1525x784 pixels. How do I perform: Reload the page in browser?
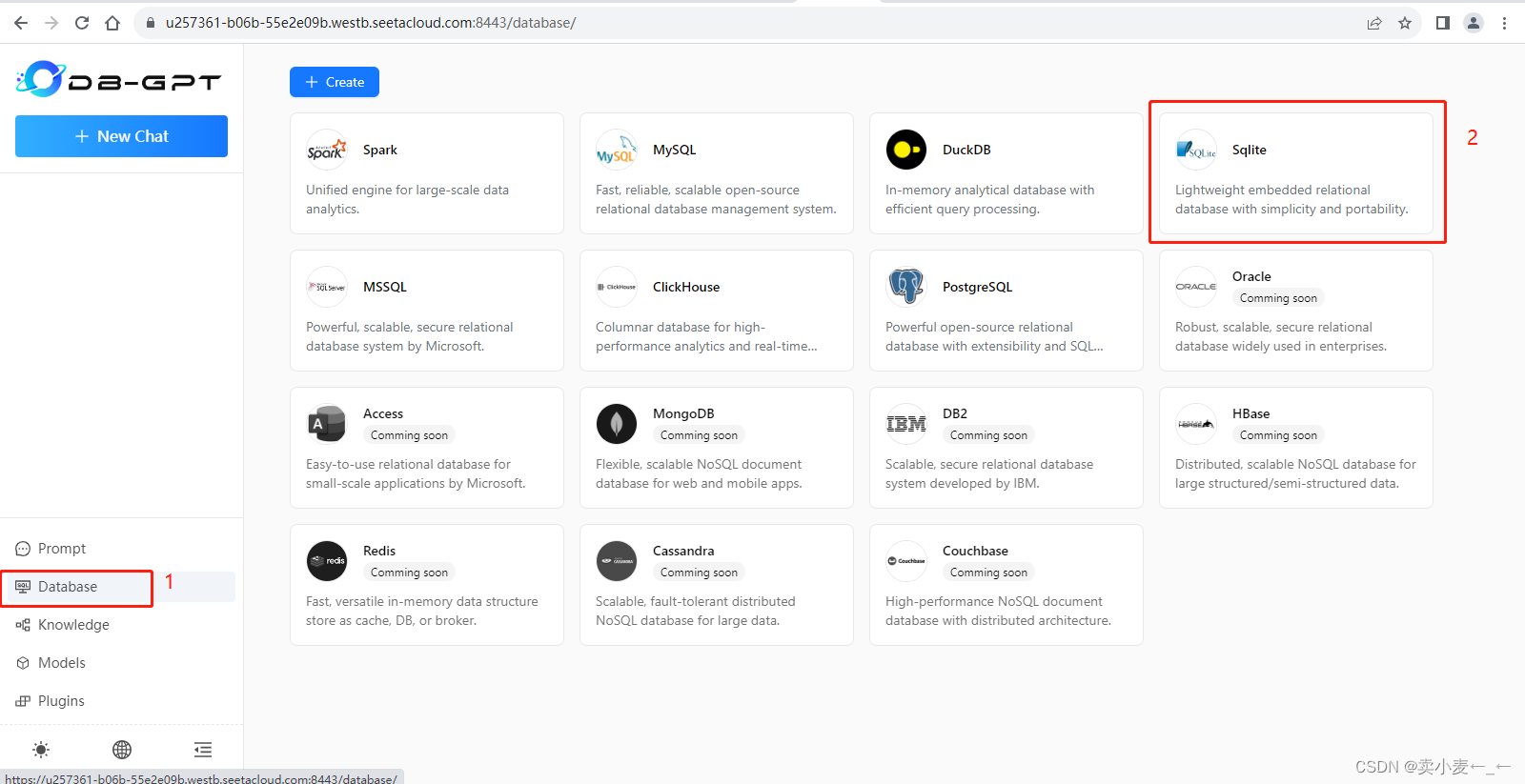click(82, 23)
